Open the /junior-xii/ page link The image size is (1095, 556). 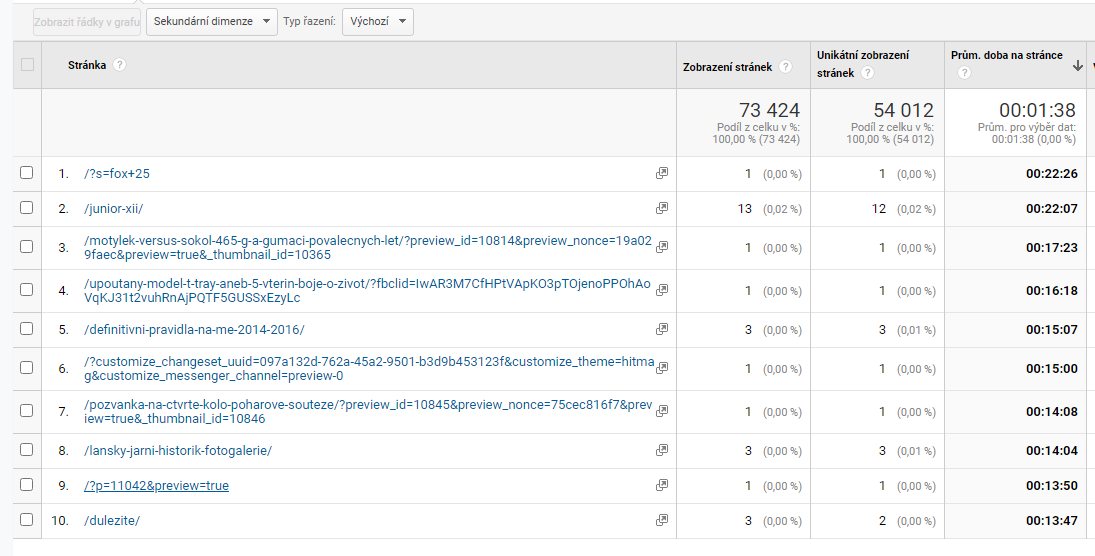tap(113, 208)
